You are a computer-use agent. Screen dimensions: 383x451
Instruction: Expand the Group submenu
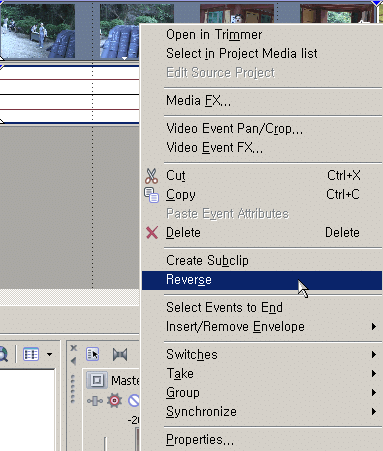(262, 393)
